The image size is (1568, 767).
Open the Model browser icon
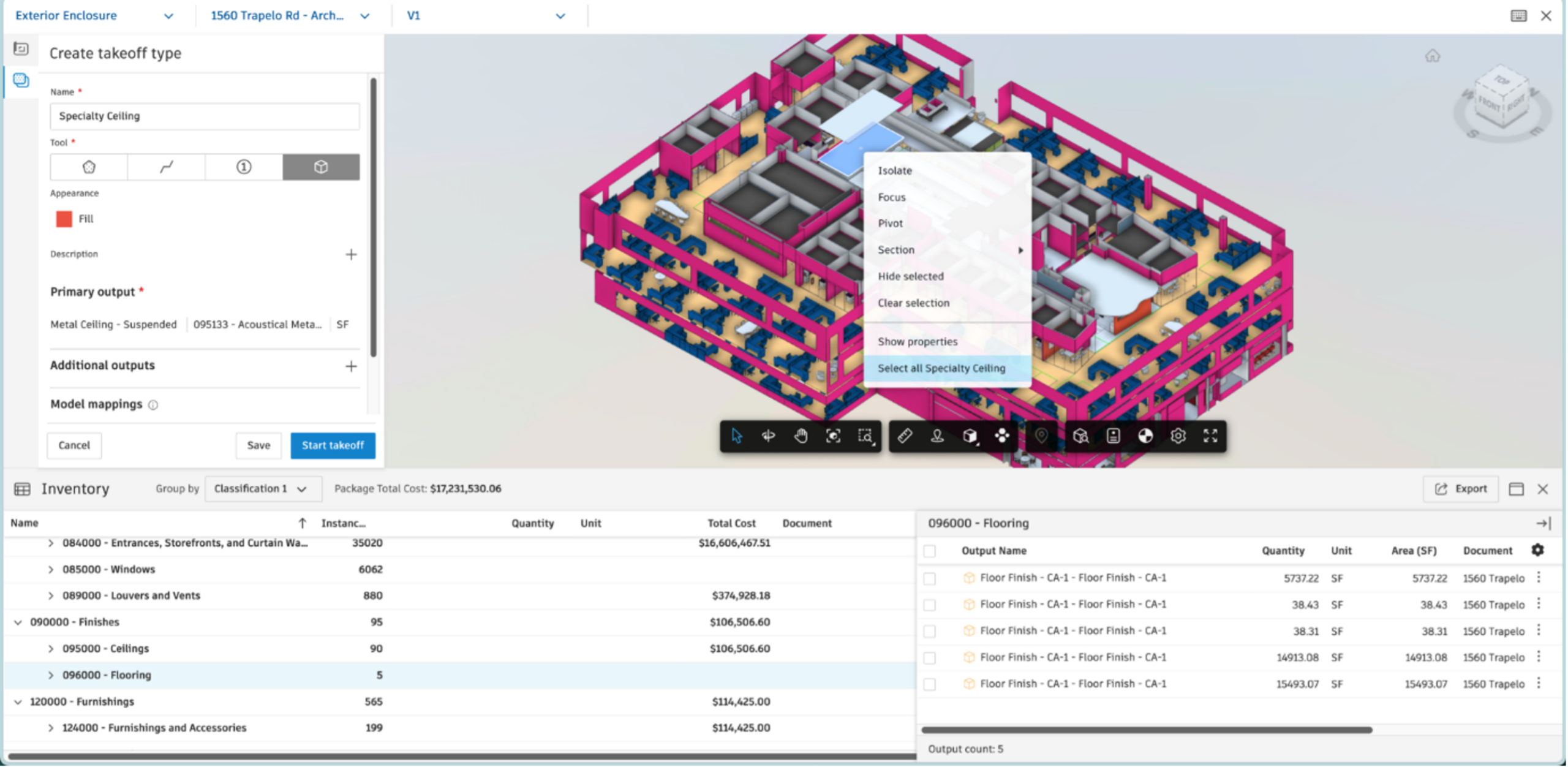(1081, 436)
